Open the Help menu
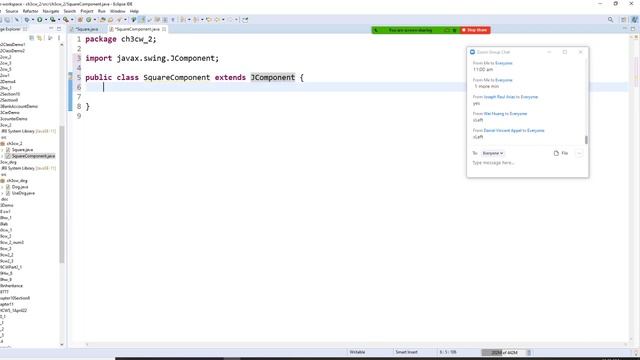Image resolution: width=640 pixels, height=360 pixels. point(134,11)
